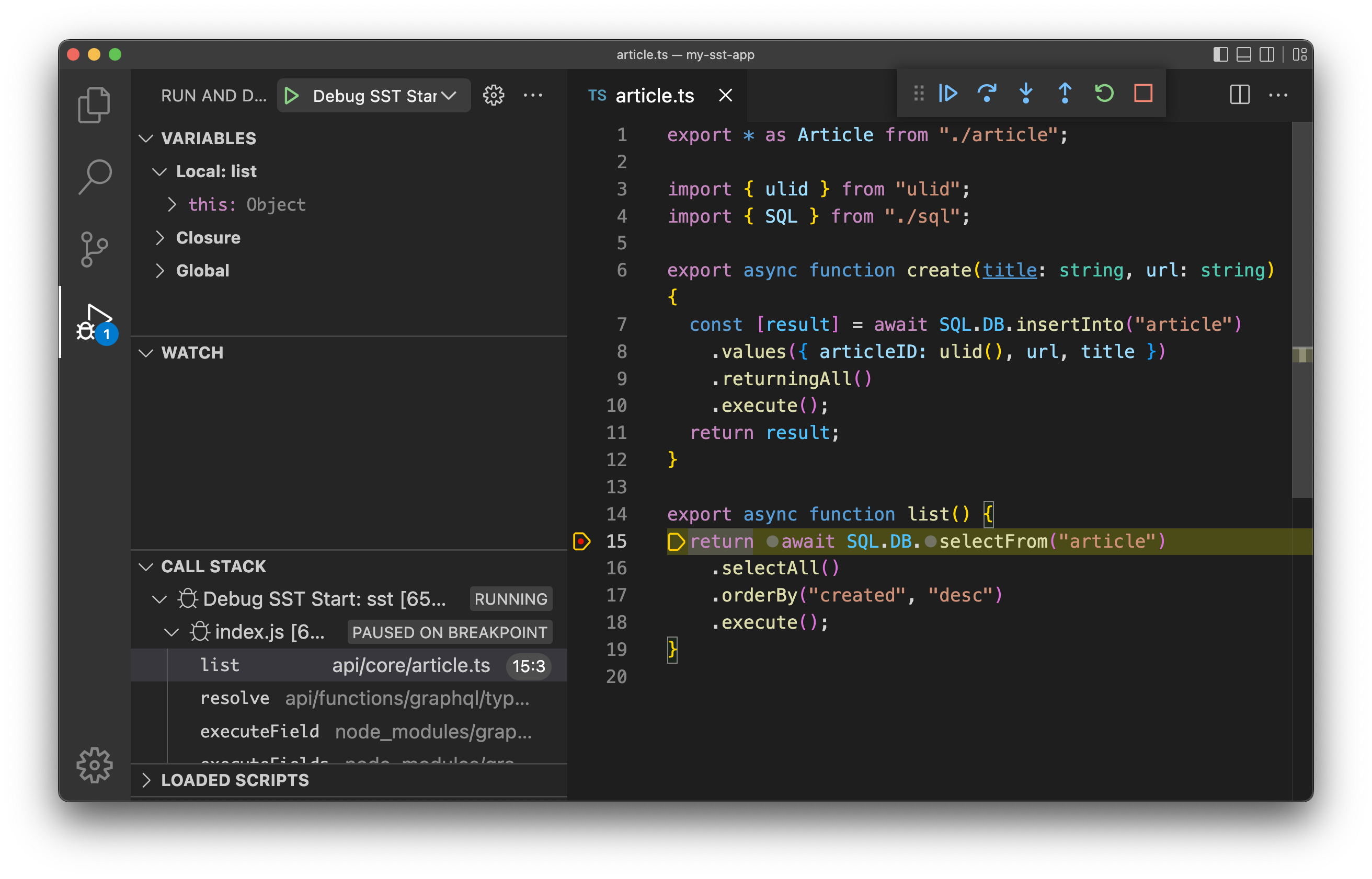
Task: Expand the this: Object variable
Action: coord(173,204)
